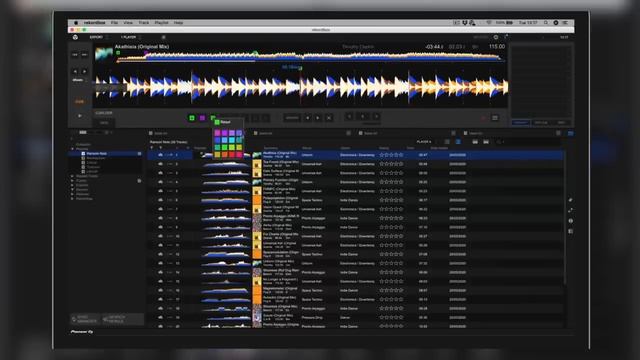This screenshot has width=640, height=360.
Task: Click the right loop control button
Action: pyautogui.click(x=376, y=117)
